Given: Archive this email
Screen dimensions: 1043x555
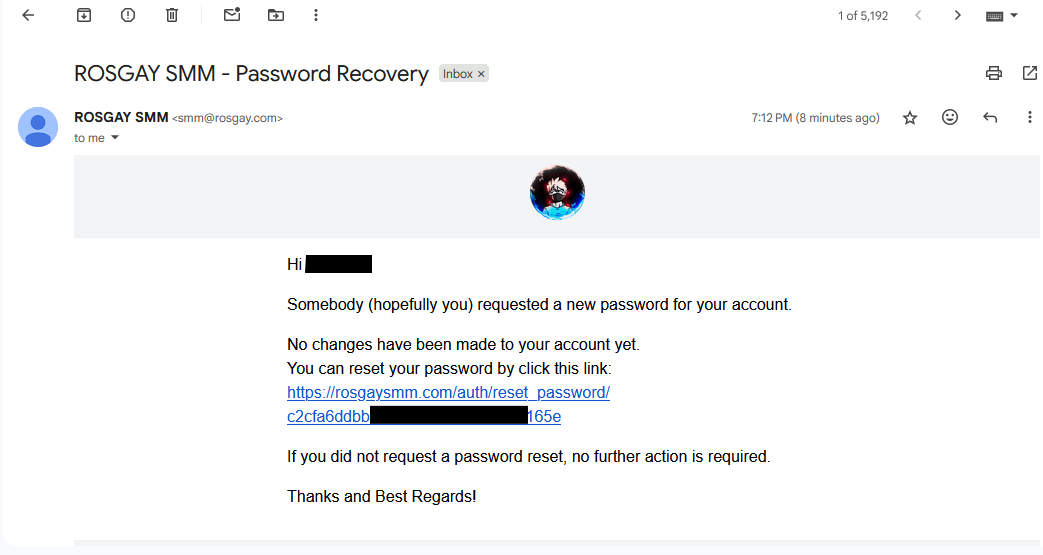Looking at the screenshot, I should (84, 15).
